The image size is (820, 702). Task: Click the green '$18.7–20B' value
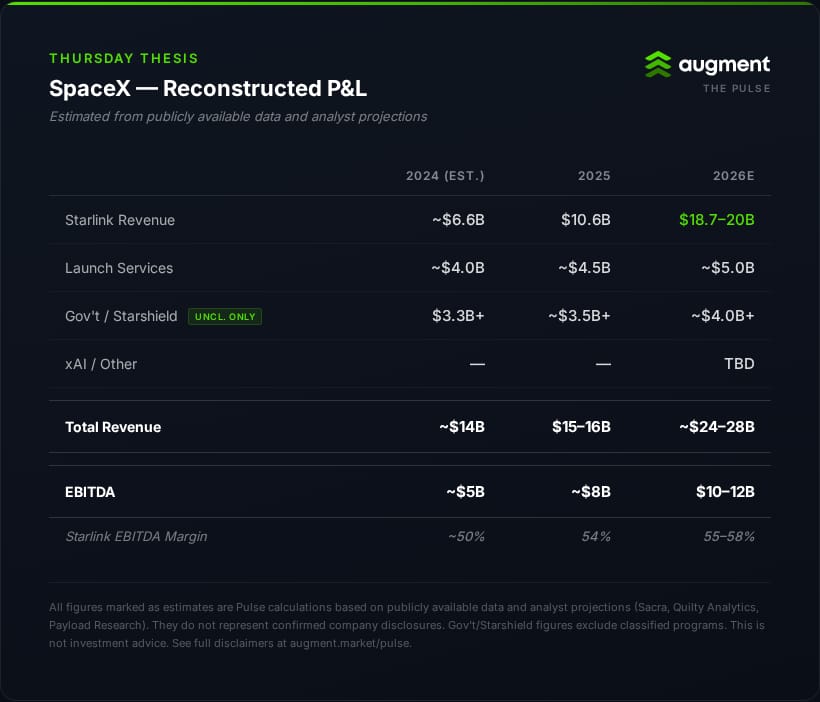pos(716,220)
